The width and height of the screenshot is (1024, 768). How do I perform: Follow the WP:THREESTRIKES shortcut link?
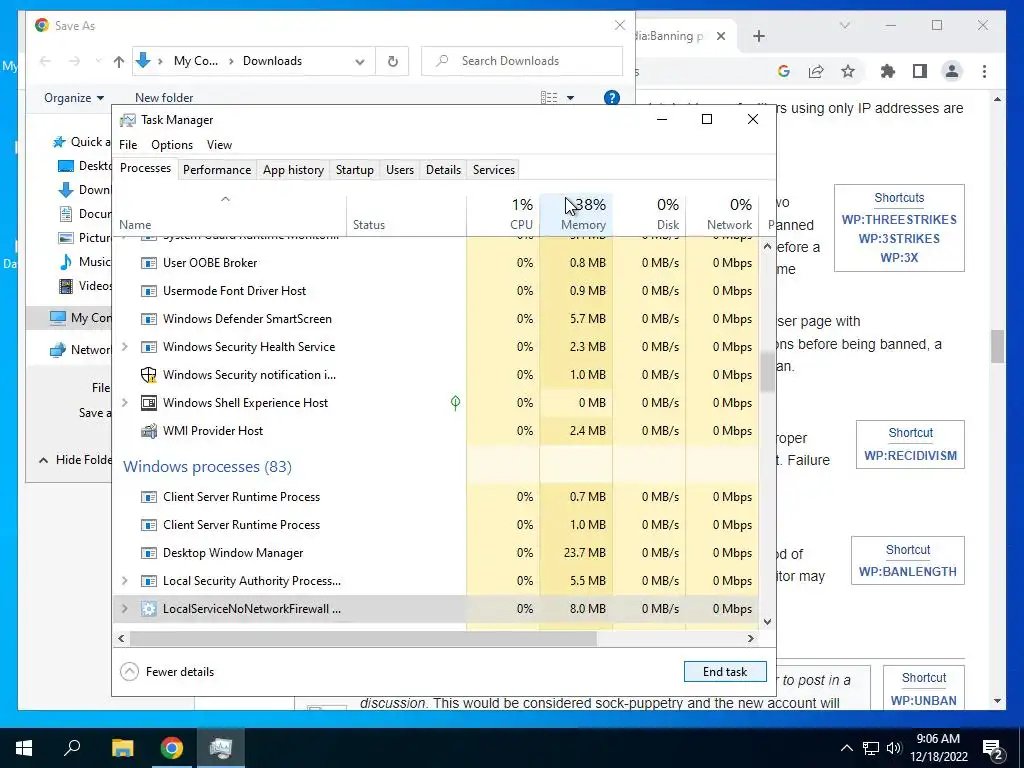click(x=899, y=220)
